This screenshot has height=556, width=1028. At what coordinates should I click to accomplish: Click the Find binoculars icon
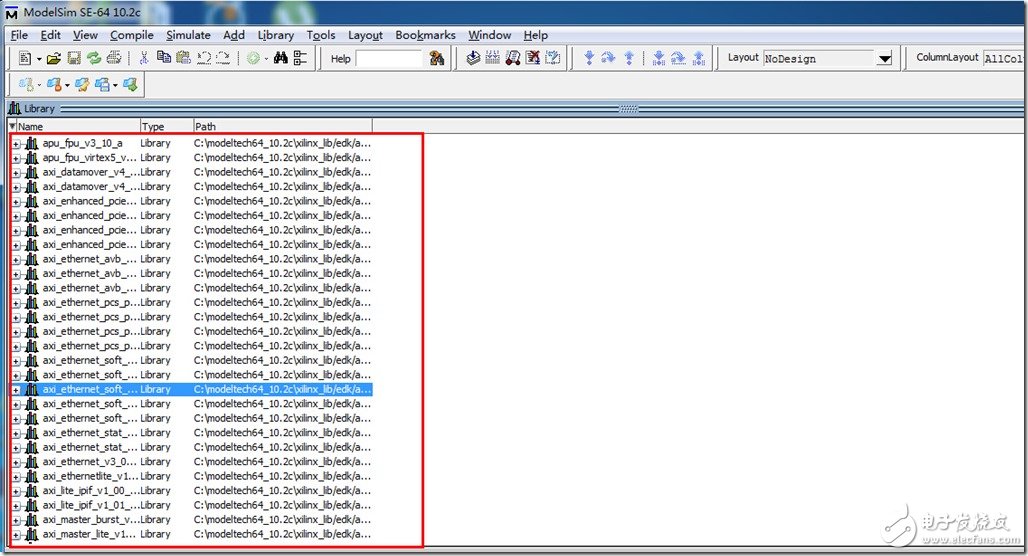281,59
